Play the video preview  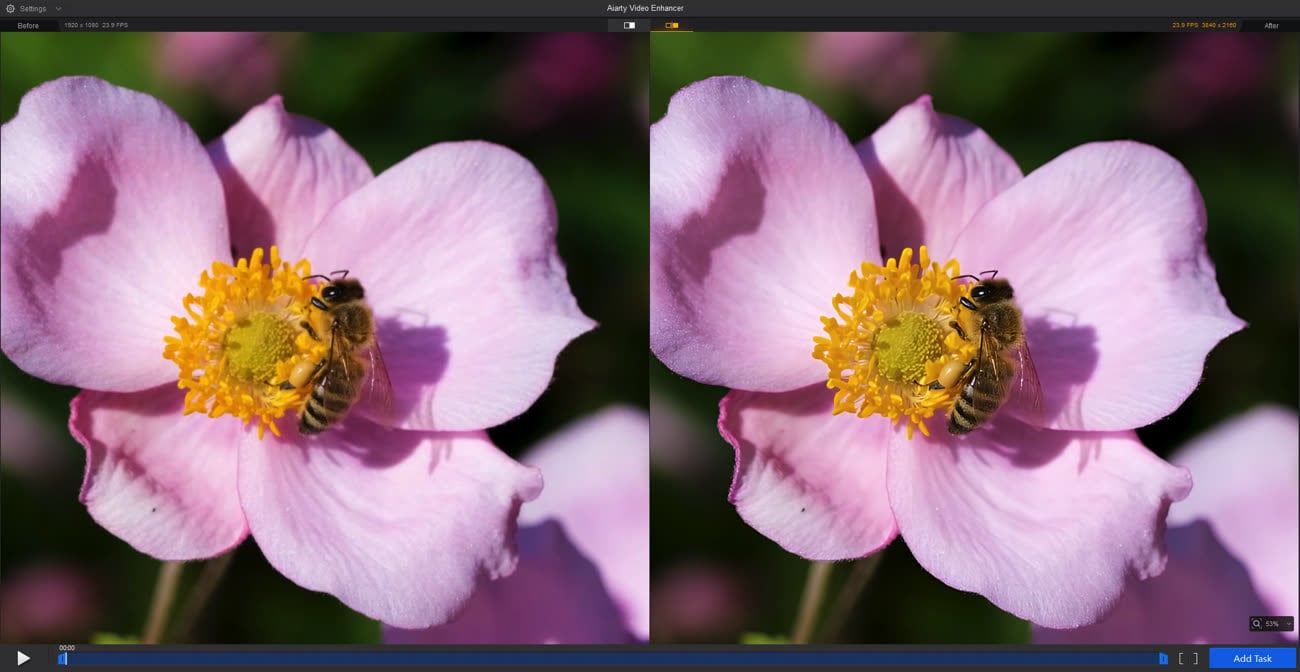tap(23, 658)
